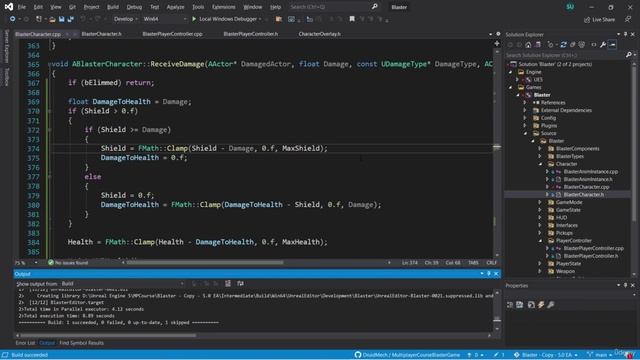Open the Debug menu
The image size is (640, 360).
point(134,7)
